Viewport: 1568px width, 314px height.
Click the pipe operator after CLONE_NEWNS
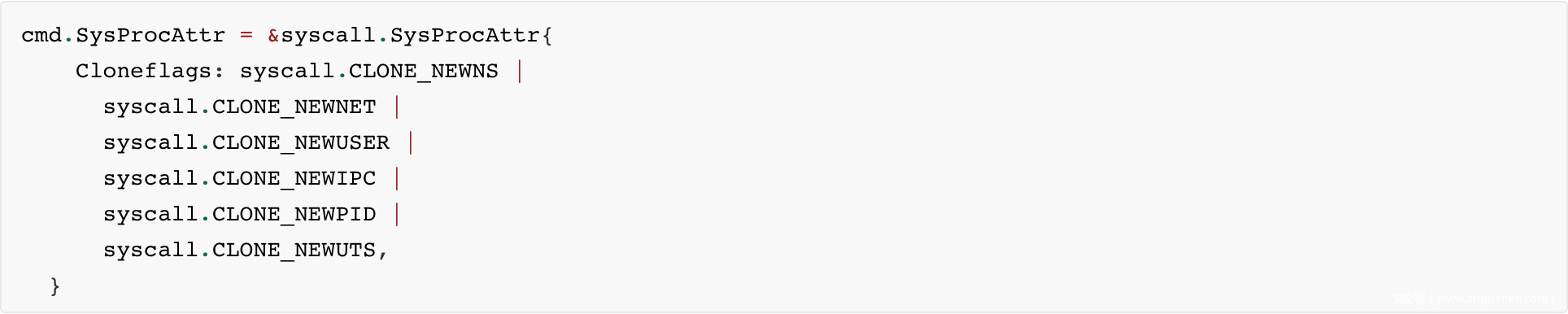[x=520, y=72]
